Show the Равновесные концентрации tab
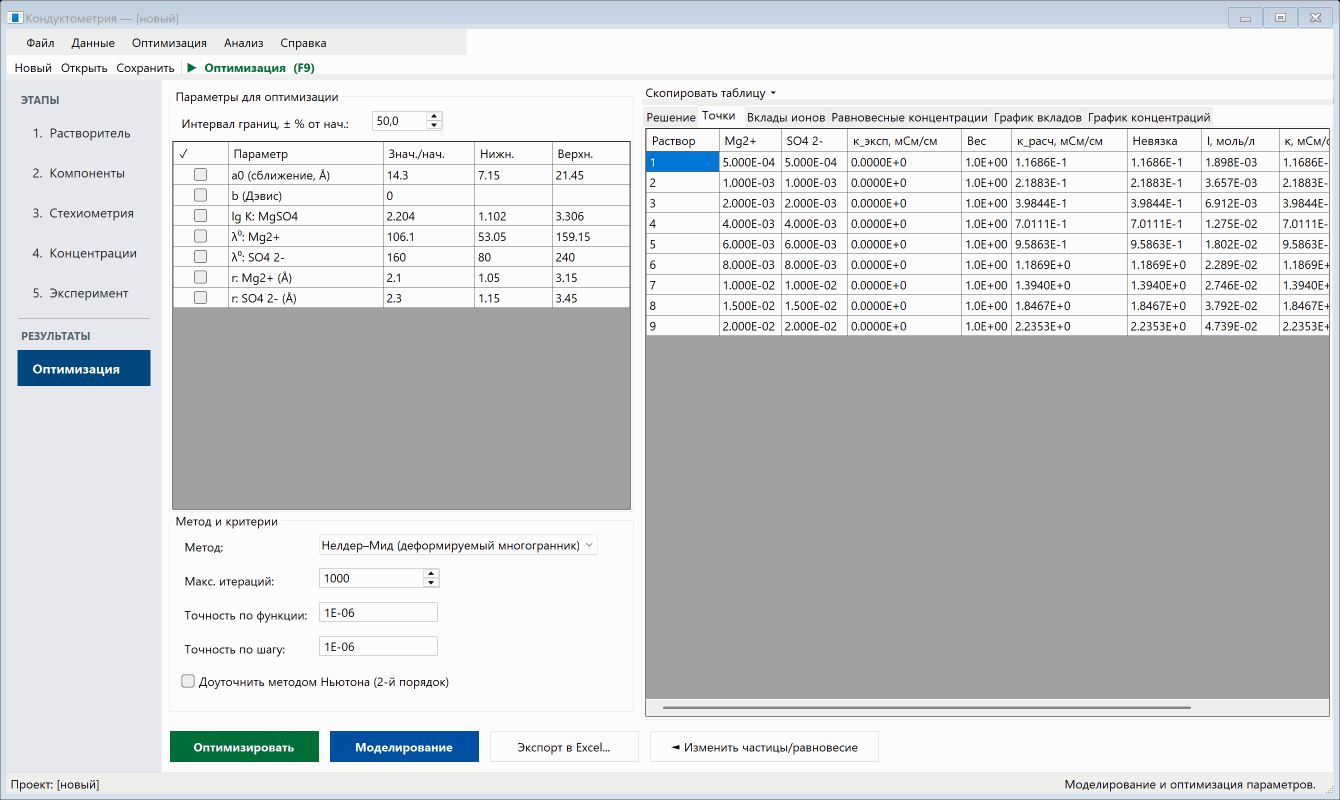The image size is (1340, 800). click(909, 118)
